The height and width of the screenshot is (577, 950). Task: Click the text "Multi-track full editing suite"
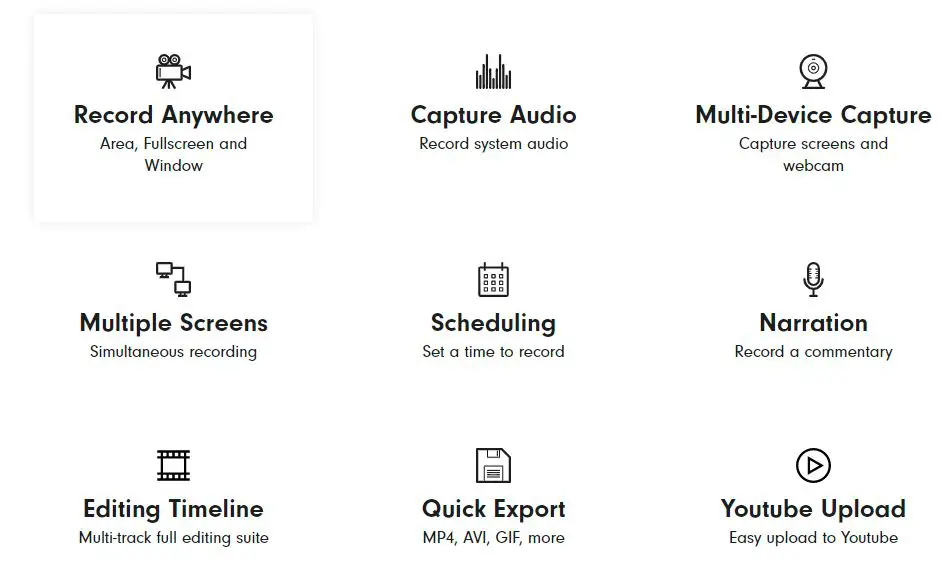pos(173,538)
